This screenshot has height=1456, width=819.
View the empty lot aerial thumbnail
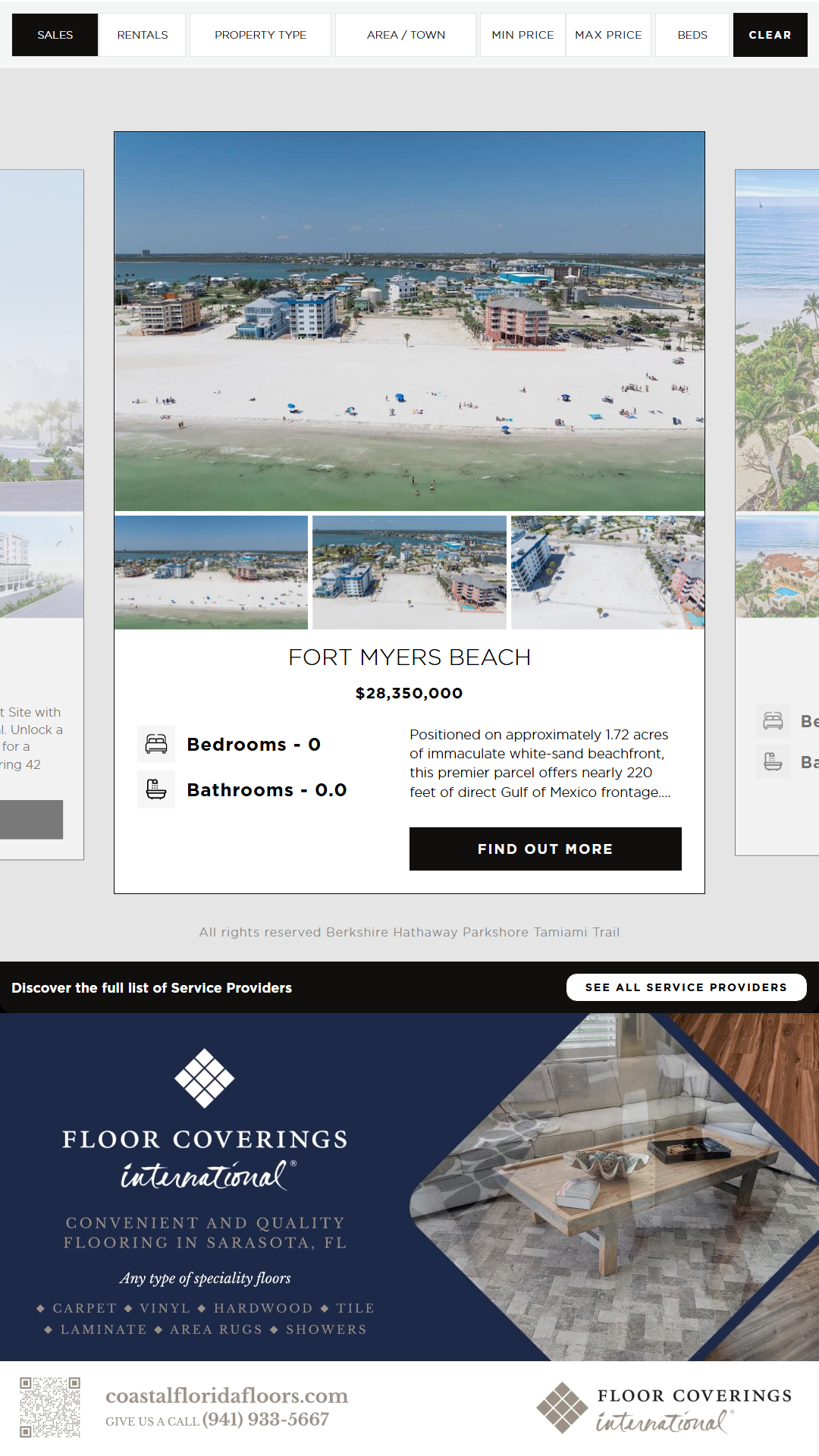(x=607, y=573)
